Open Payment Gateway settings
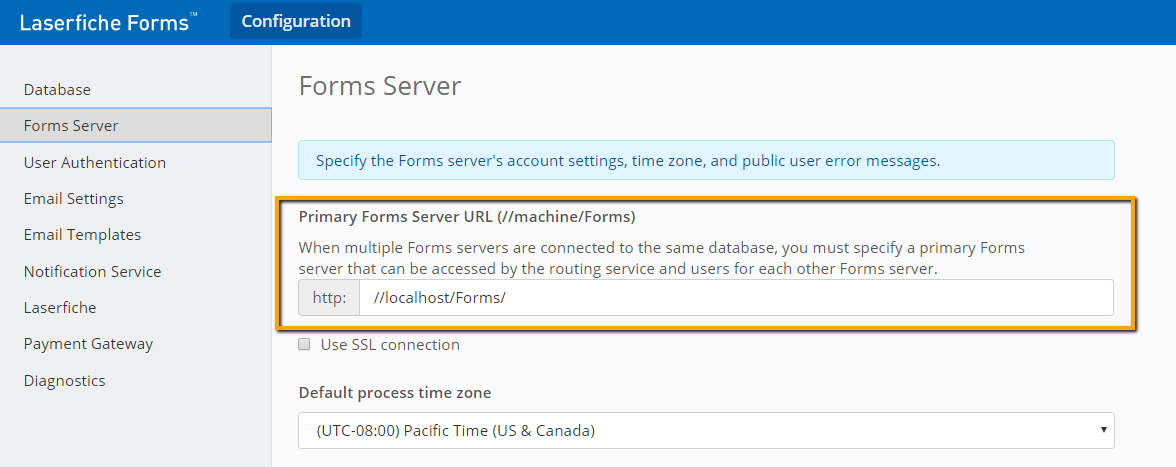Screen dimensions: 1176x467 88,343
